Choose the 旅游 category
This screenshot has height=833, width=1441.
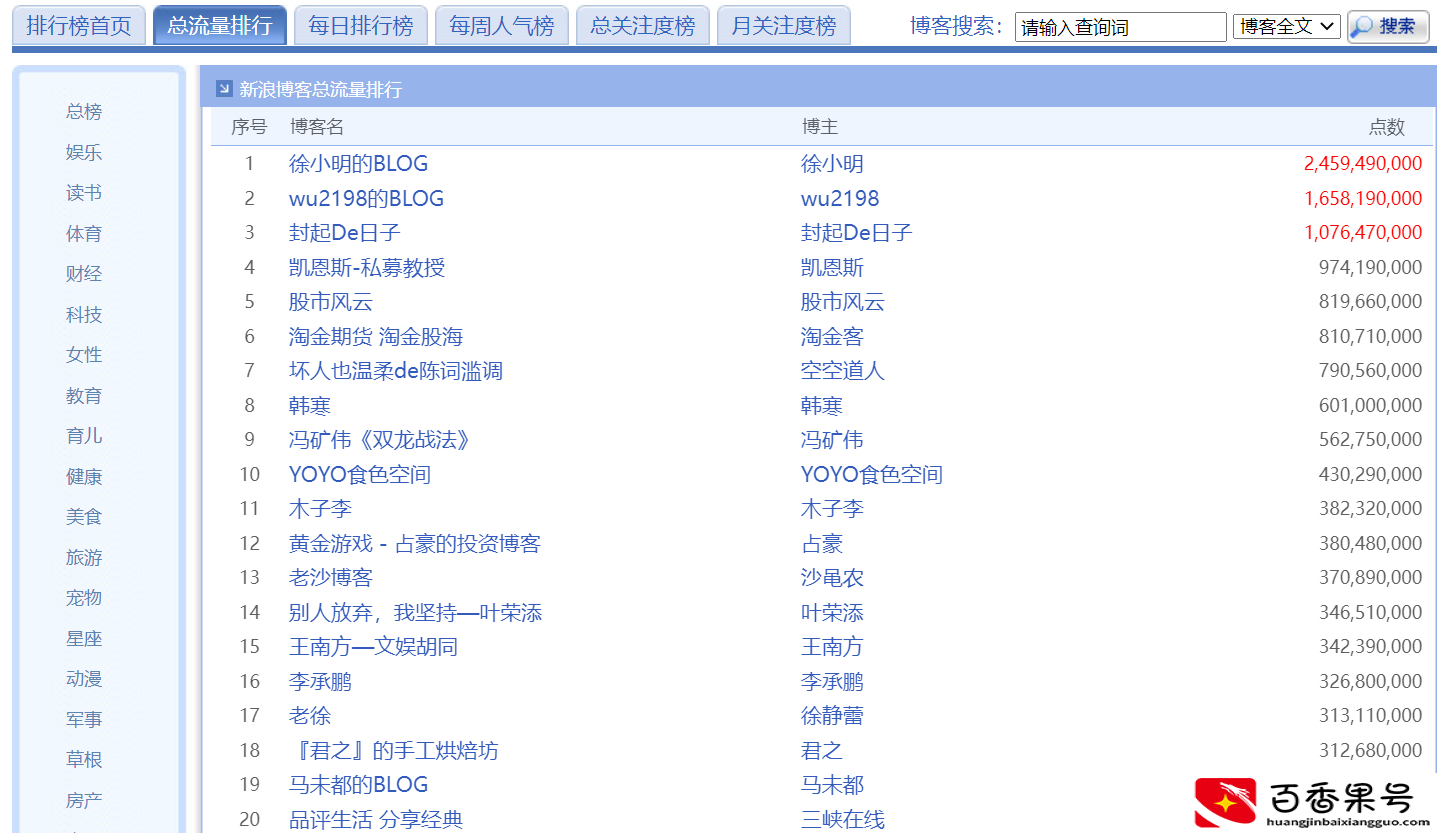point(84,557)
